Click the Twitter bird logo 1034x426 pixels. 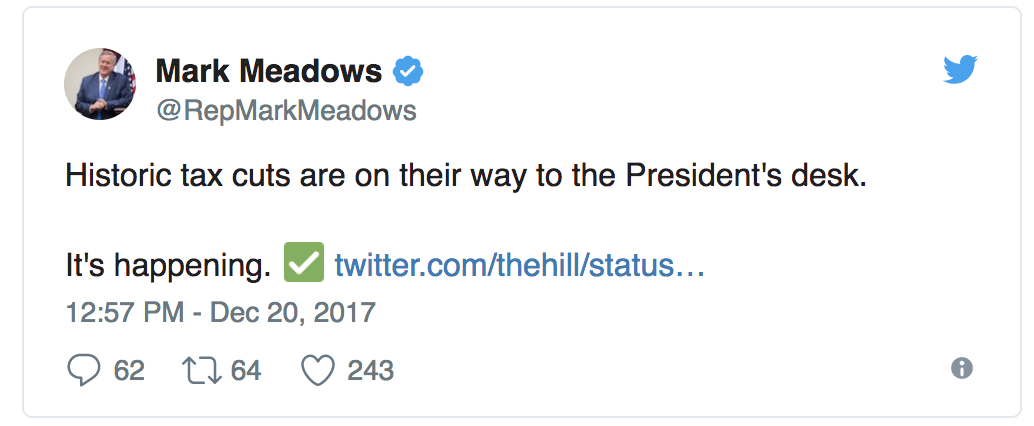(960, 70)
